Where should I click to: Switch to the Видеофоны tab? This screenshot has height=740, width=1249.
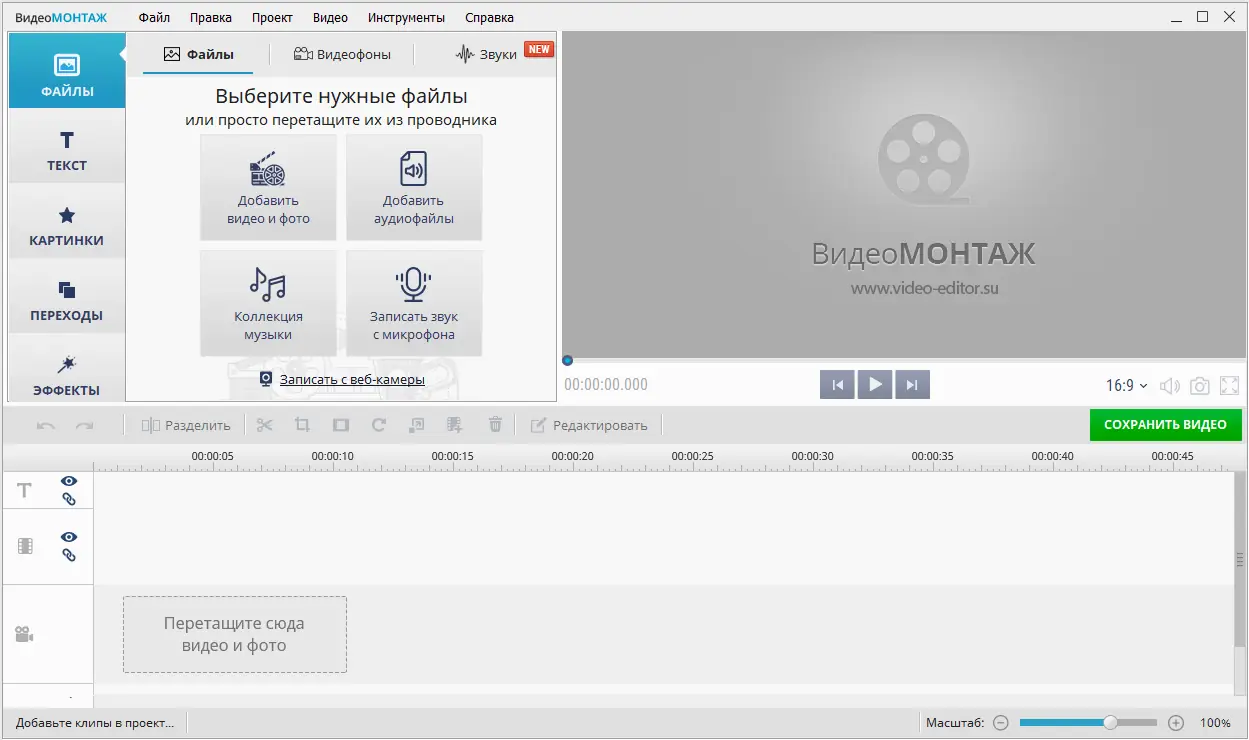pos(342,54)
